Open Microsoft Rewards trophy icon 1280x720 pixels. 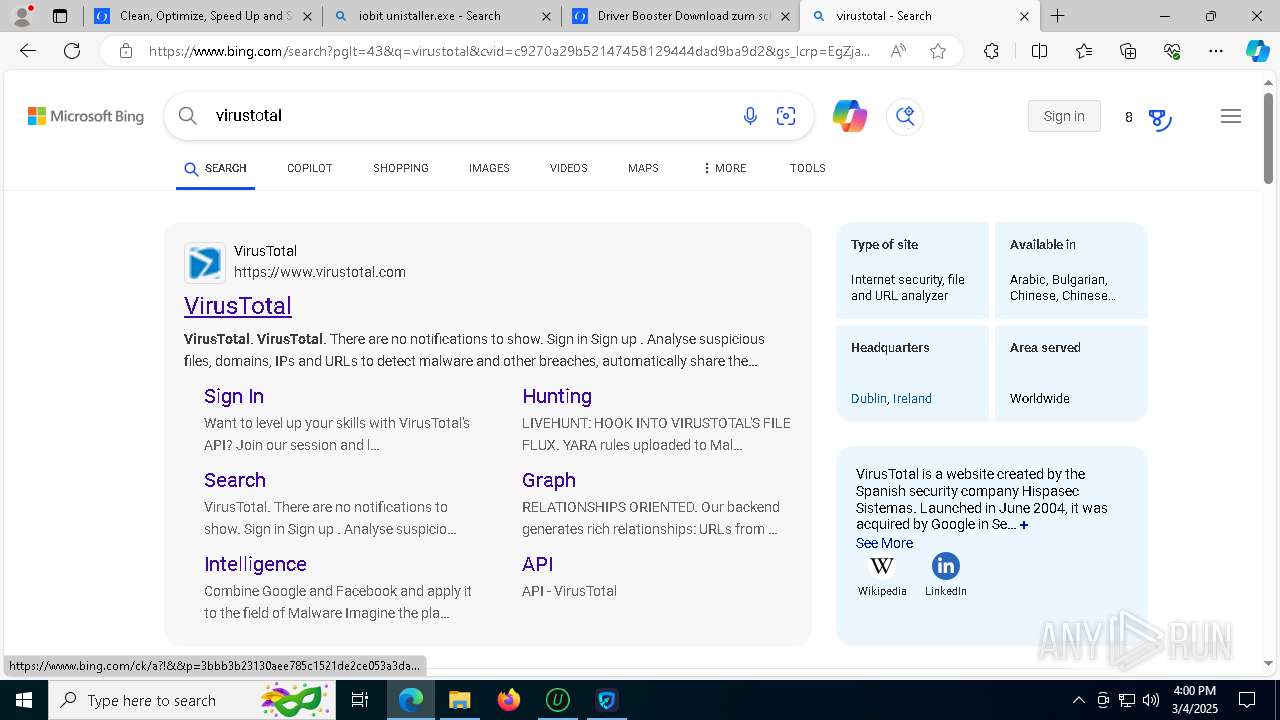1160,119
